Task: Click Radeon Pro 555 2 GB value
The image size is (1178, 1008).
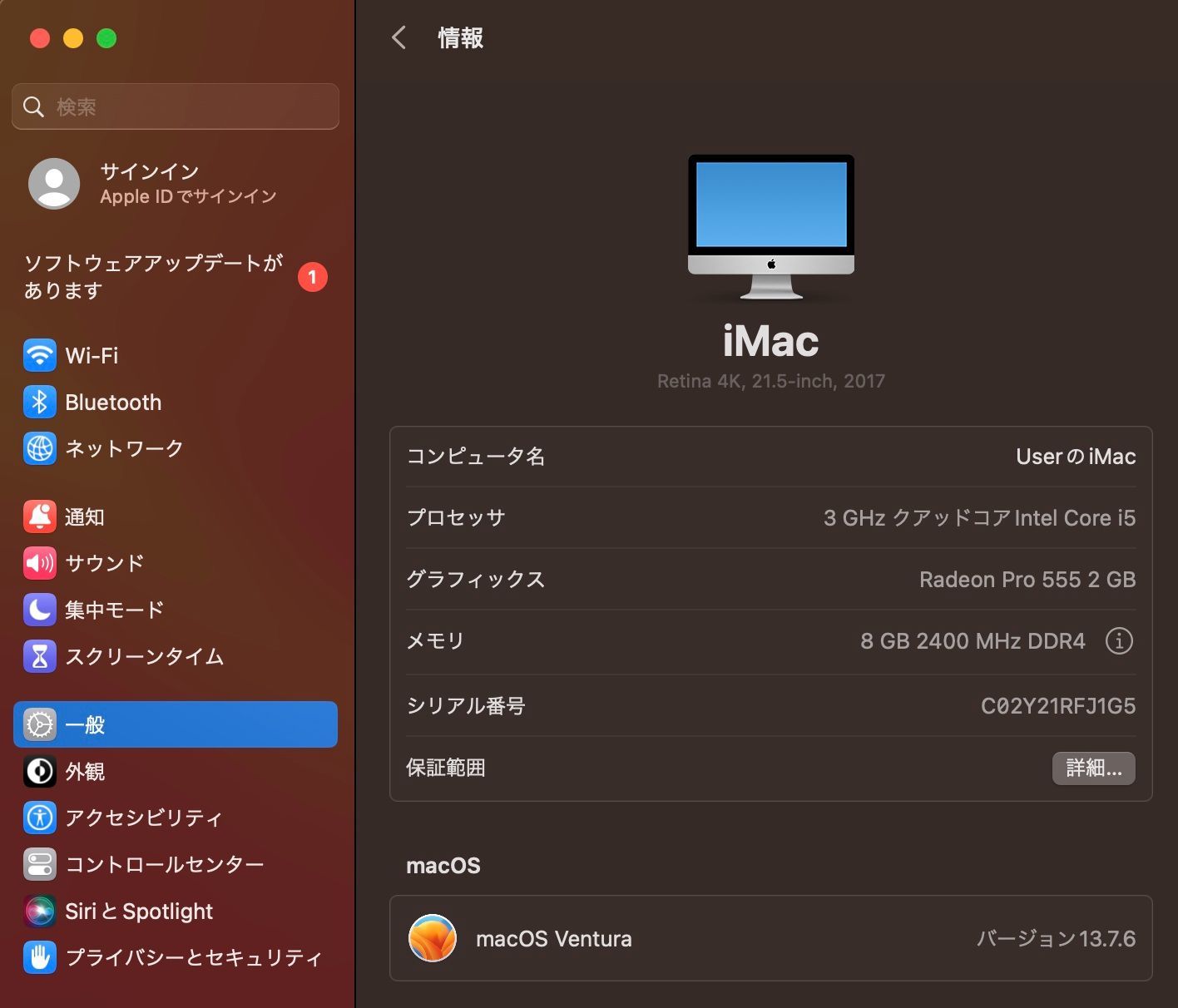Action: [x=1027, y=579]
